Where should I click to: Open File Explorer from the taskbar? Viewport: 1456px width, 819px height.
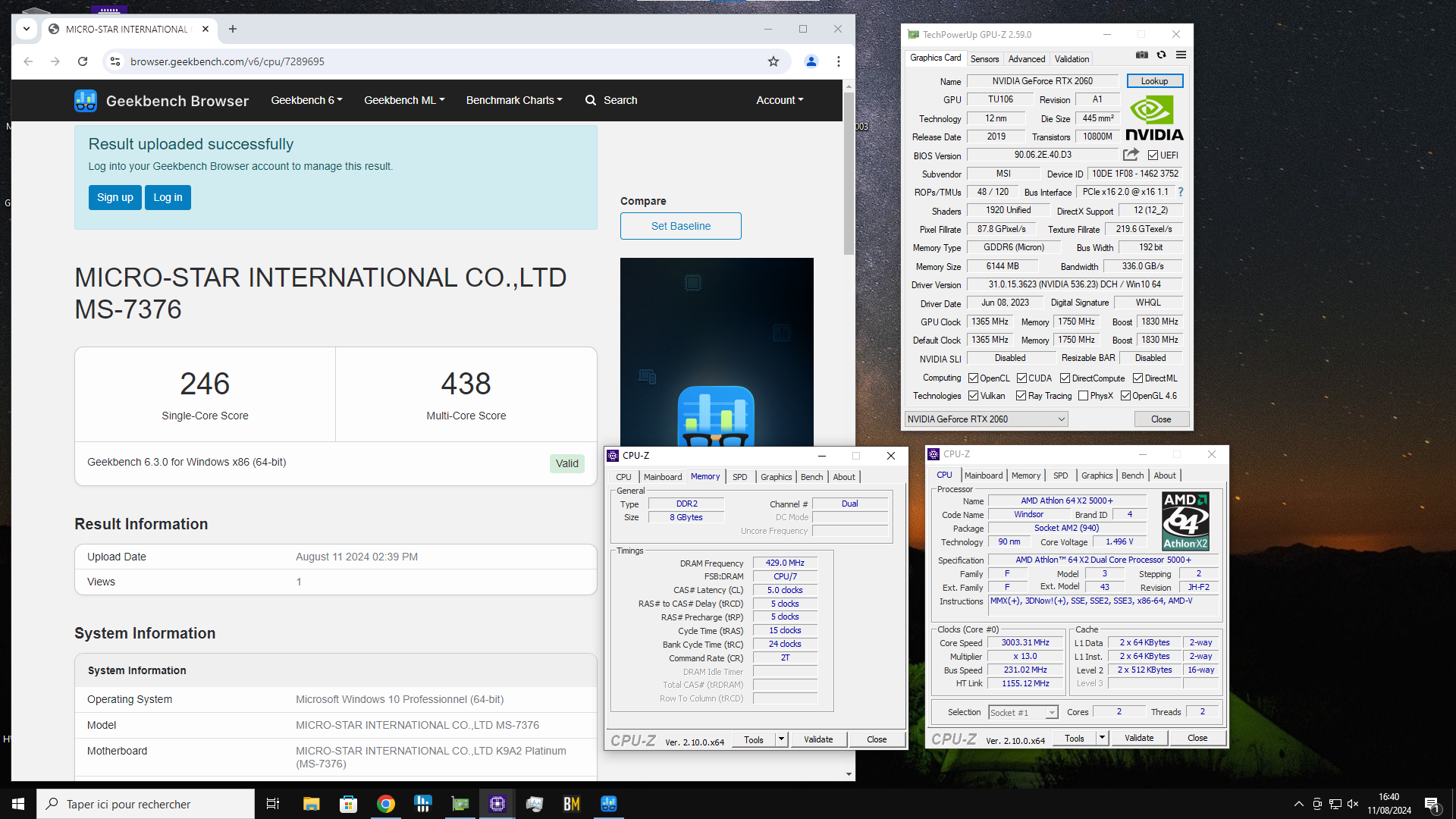pos(312,804)
